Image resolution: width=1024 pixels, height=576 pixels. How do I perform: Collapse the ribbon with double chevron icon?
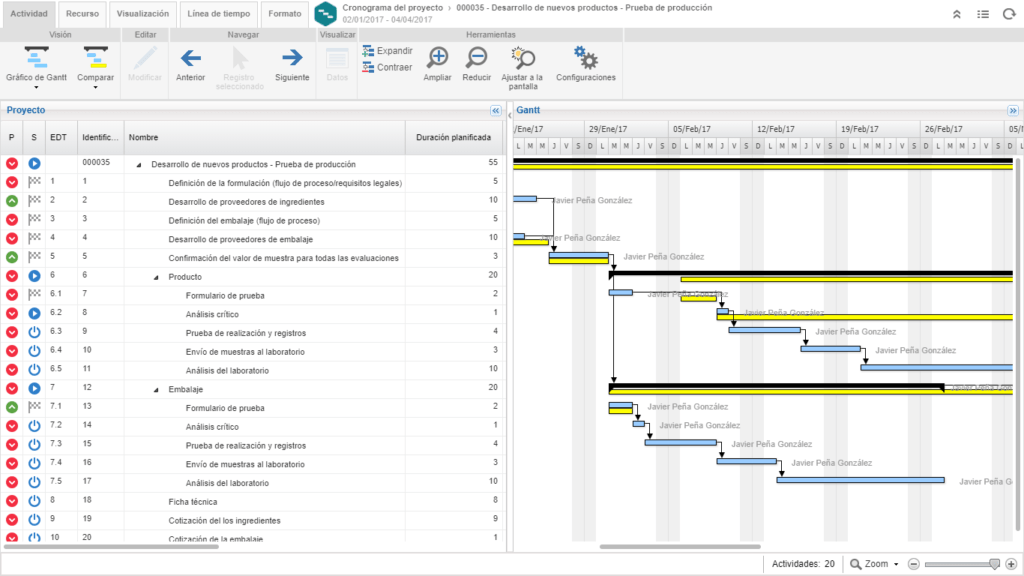956,14
